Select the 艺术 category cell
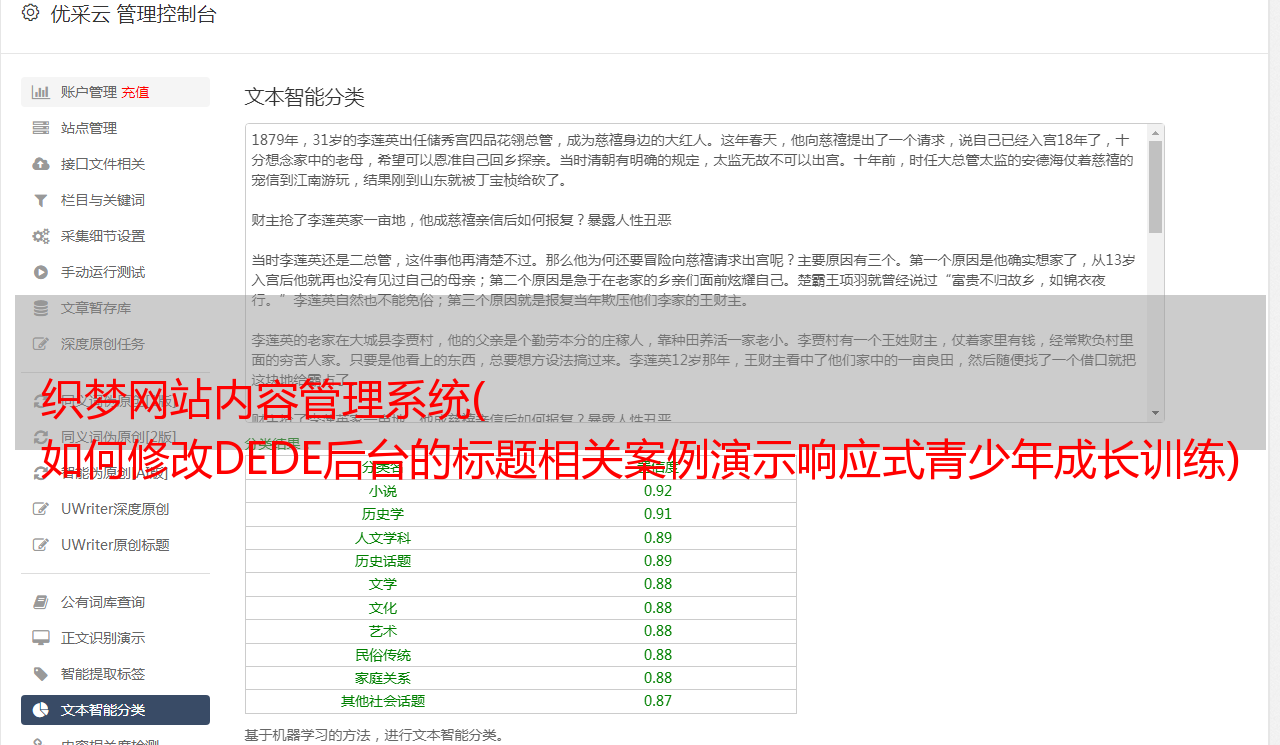1280x745 pixels. 383,631
